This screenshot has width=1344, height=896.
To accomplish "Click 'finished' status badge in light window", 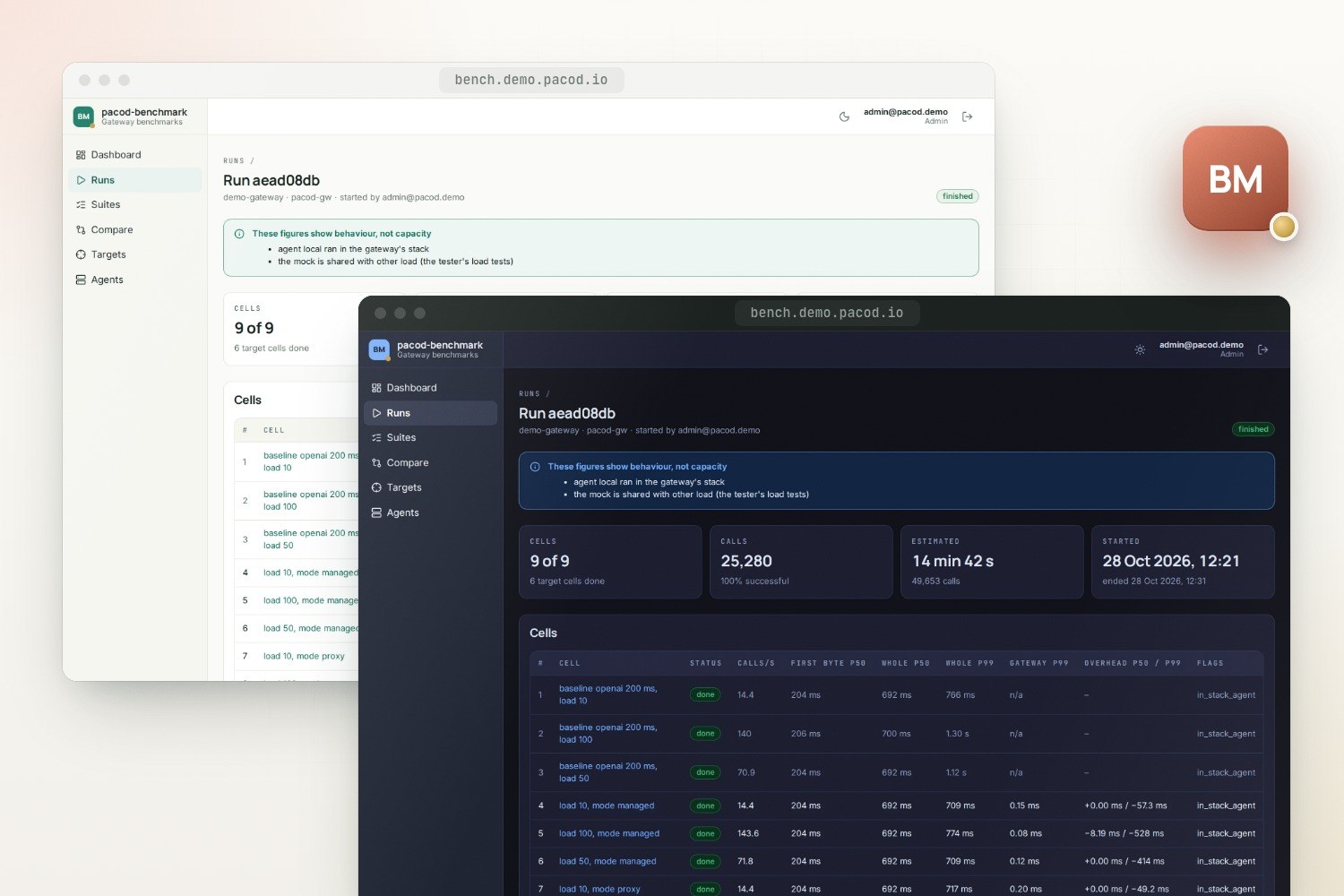I will click(x=957, y=196).
